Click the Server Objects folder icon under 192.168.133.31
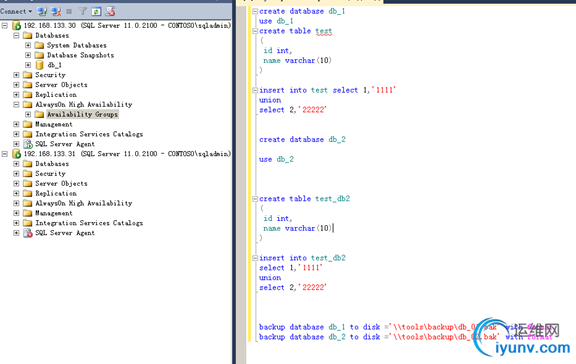Viewport: 576px width, 364px height. coord(28,183)
